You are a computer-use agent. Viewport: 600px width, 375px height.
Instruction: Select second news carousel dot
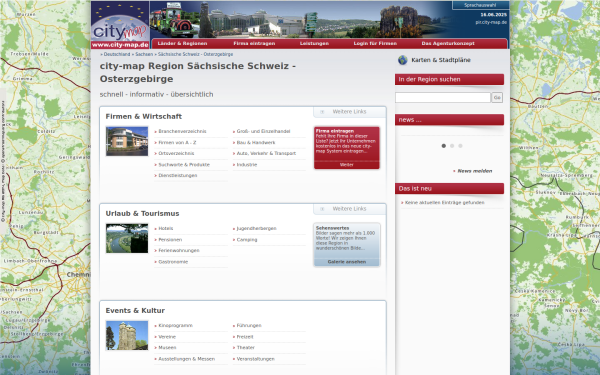(452, 146)
